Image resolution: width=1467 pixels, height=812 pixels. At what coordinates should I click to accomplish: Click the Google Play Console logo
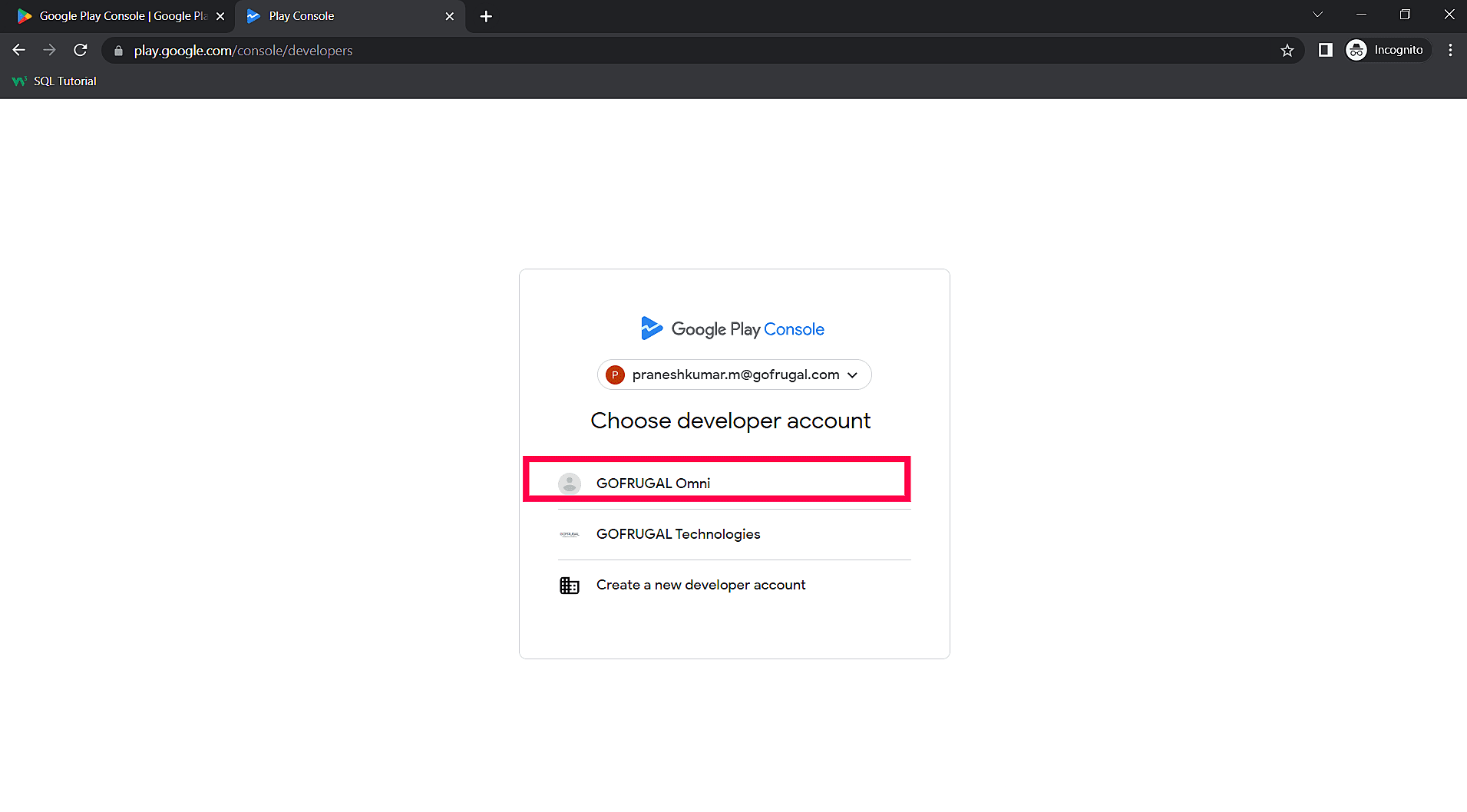click(x=732, y=328)
